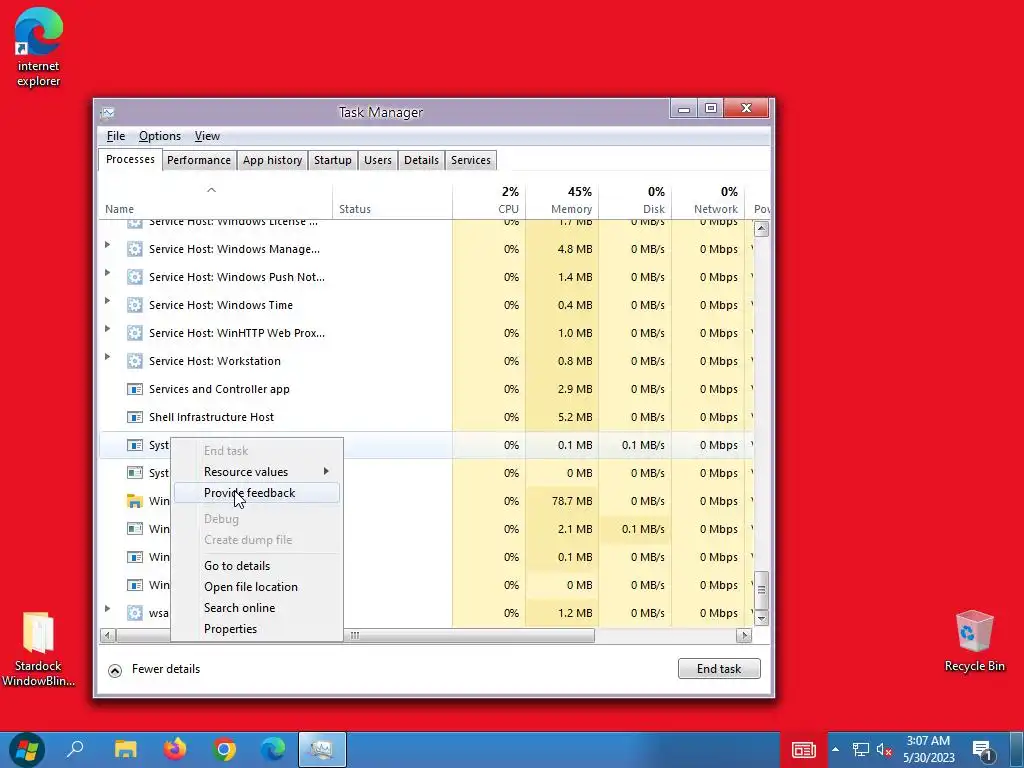
Task: Choose Provide feedback in context menu
Action: point(257,493)
